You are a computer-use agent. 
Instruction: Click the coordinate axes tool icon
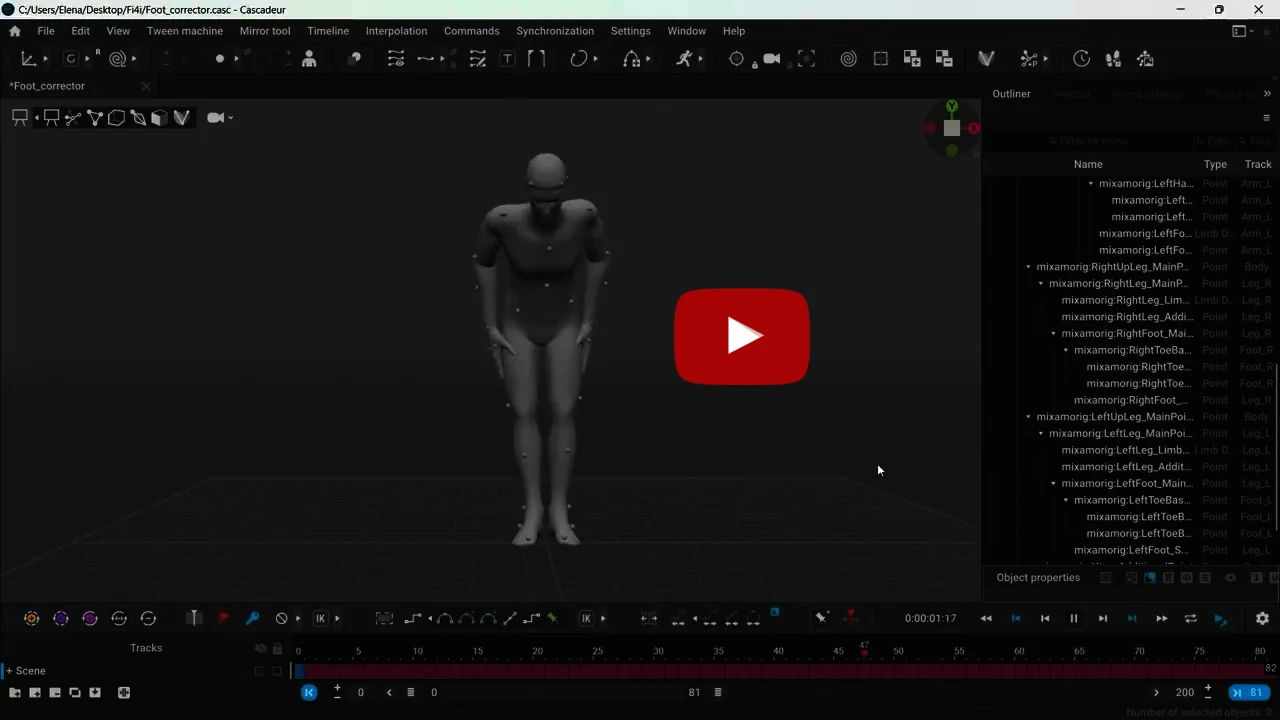tap(29, 59)
